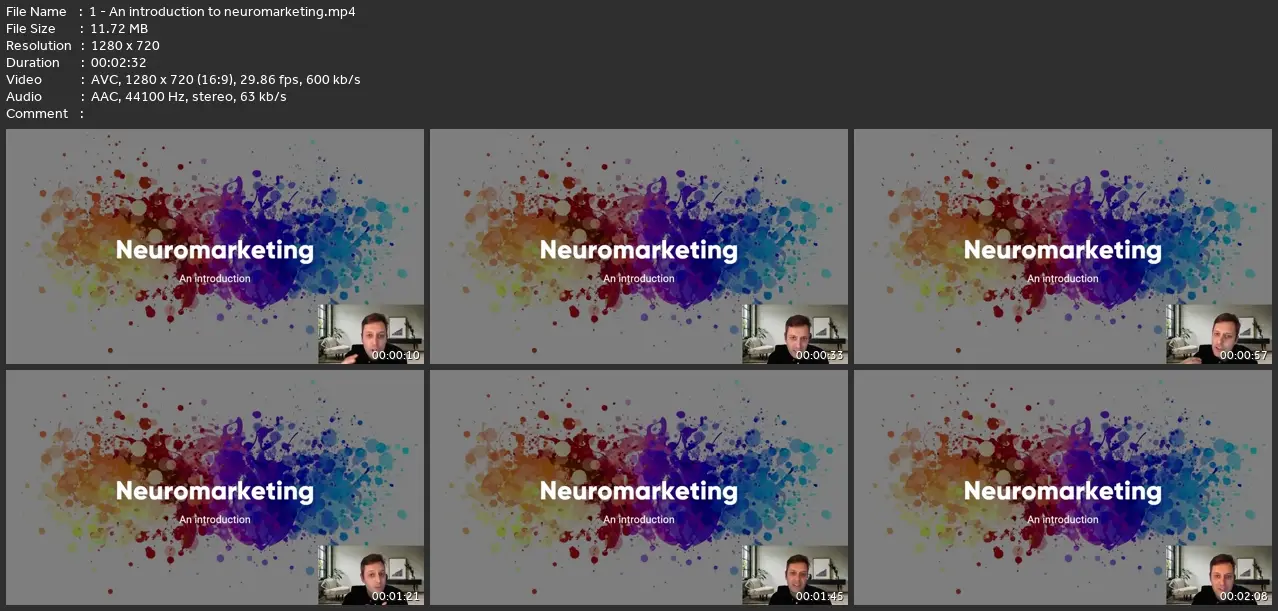Image resolution: width=1278 pixels, height=611 pixels.
Task: Open the thumbnail timestamped 00:01:45
Action: pyautogui.click(x=639, y=487)
